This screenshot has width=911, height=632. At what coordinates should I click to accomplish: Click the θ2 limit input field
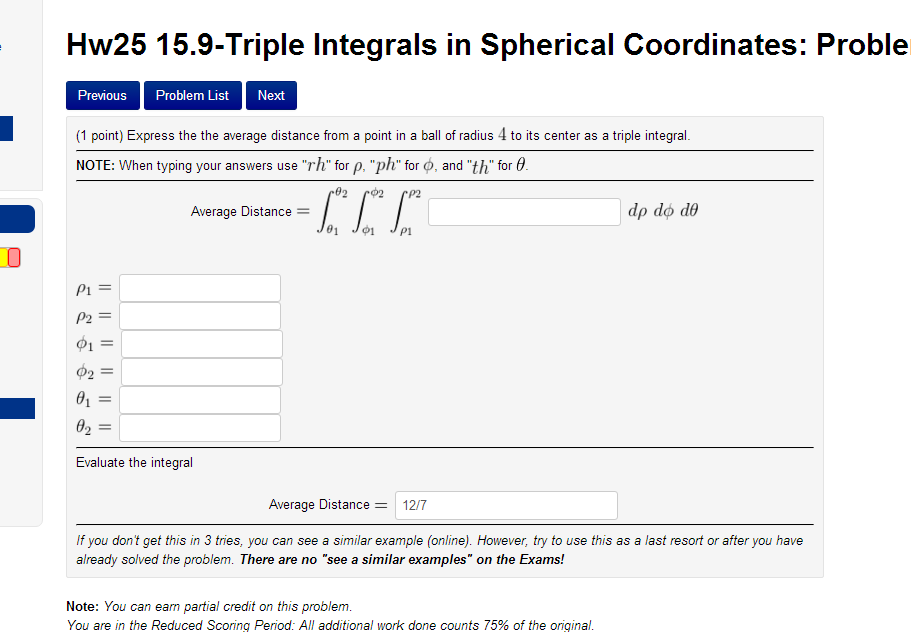click(x=200, y=428)
